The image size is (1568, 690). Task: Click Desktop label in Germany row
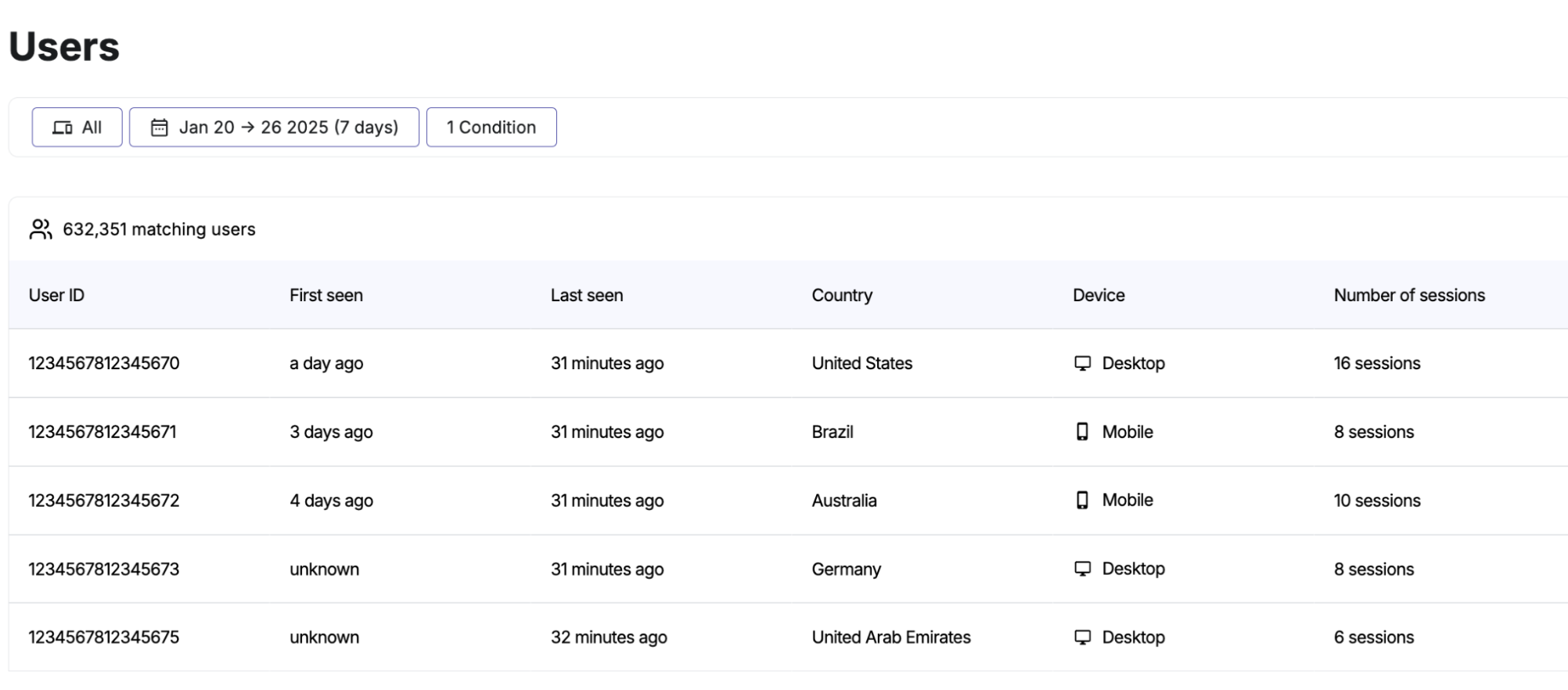point(1134,569)
